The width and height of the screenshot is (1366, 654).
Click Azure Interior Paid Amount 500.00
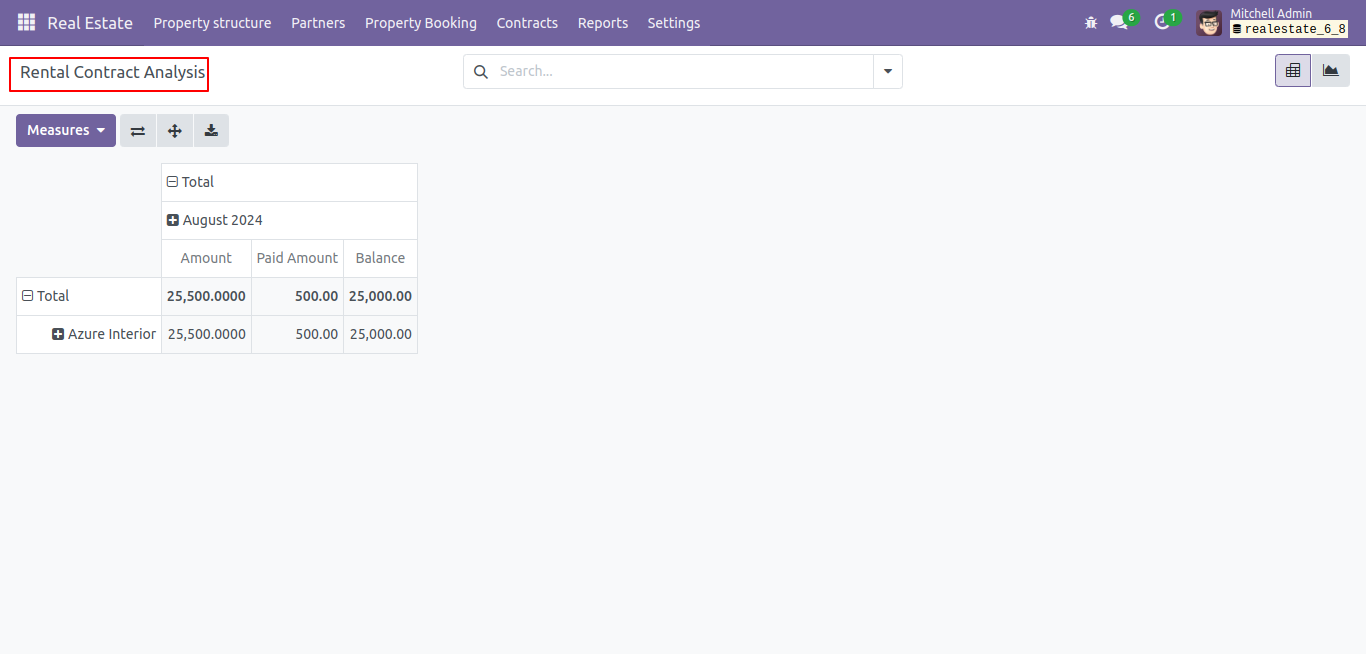pos(297,334)
